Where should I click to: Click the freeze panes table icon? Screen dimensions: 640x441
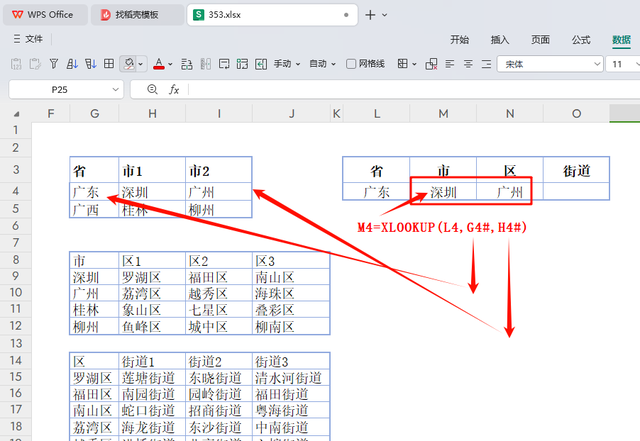242,64
